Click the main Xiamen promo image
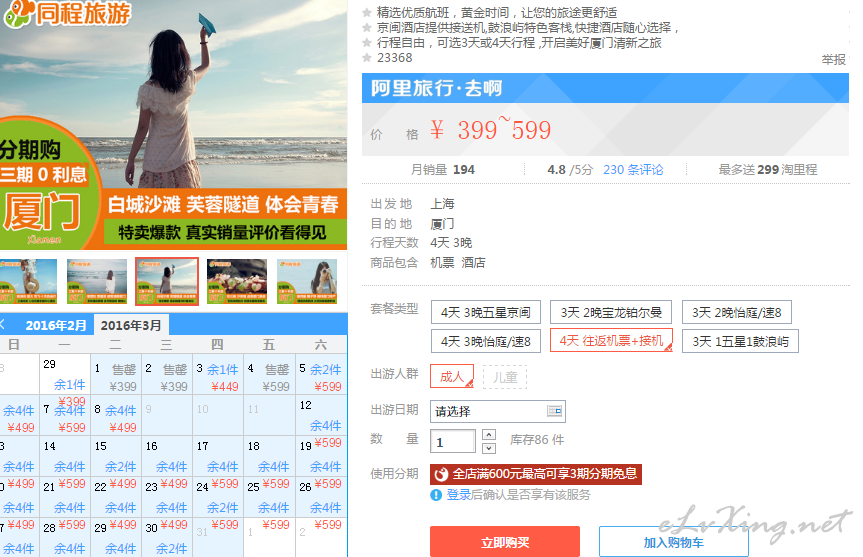 click(x=173, y=125)
